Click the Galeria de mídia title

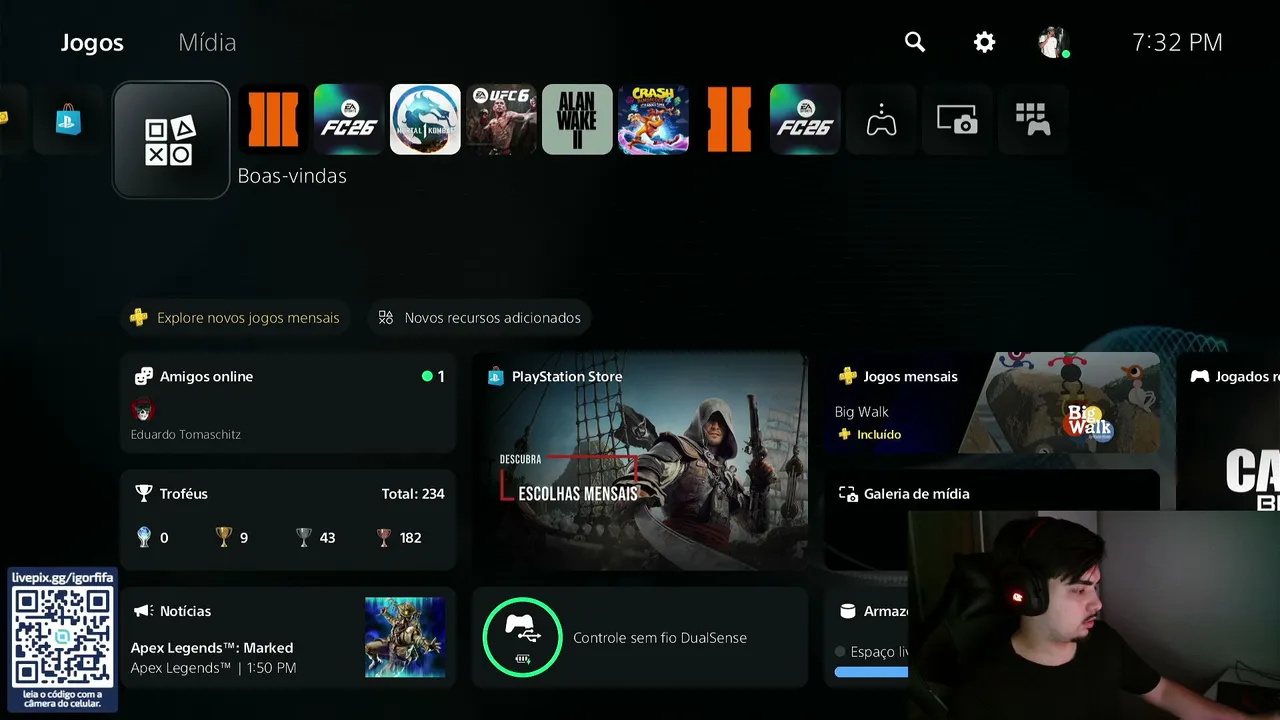[x=916, y=494]
